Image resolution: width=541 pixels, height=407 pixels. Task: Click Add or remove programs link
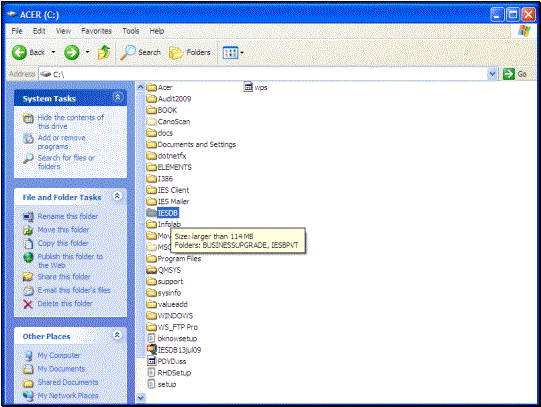coord(62,142)
